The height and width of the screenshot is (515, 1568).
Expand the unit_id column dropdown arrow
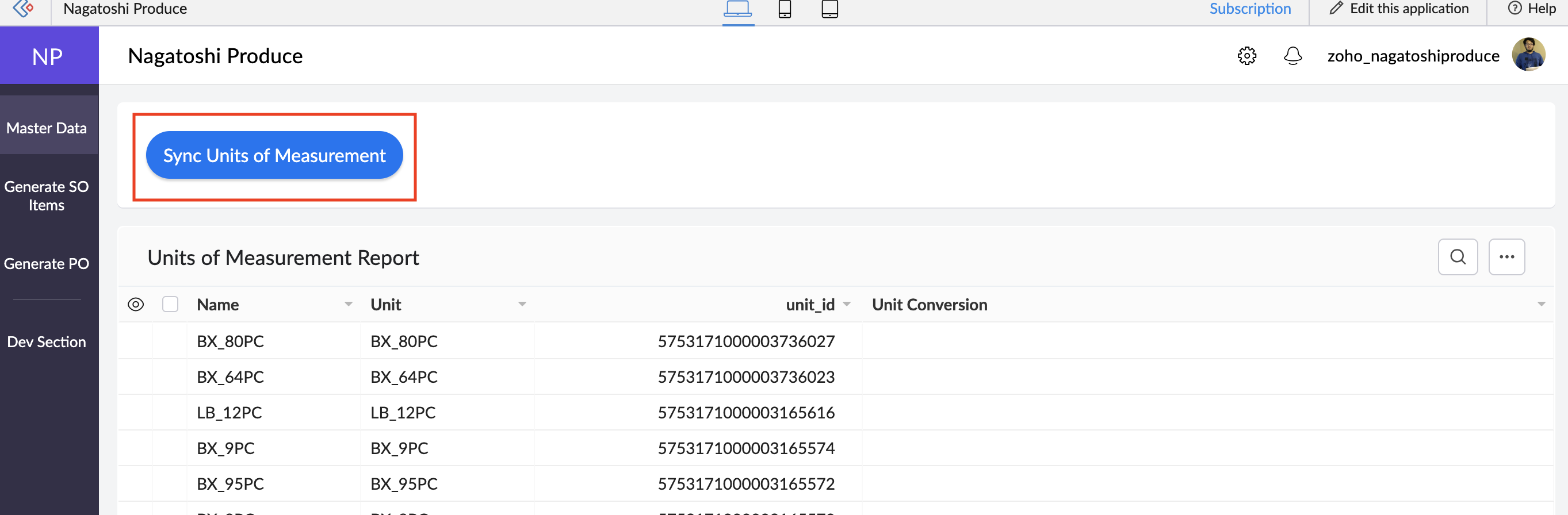click(847, 304)
